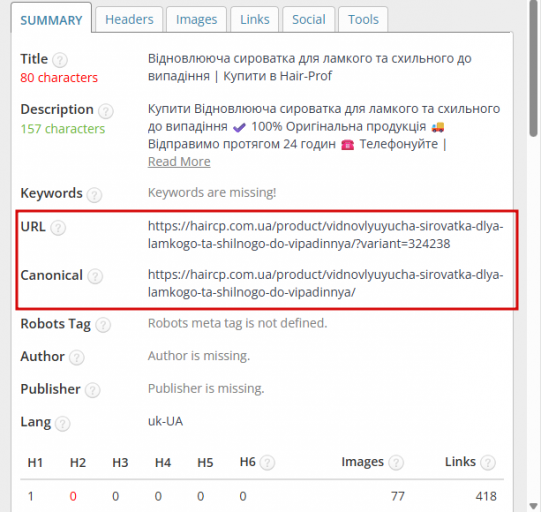Viewport: 541px width, 512px height.
Task: Switch to the Headers tab
Action: [129, 19]
